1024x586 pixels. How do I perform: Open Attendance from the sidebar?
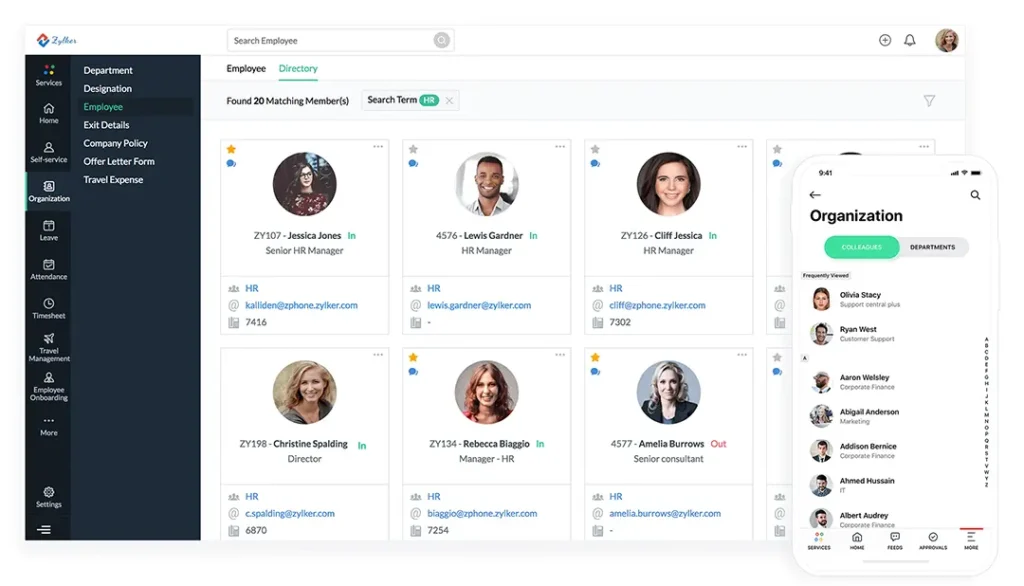pos(48,269)
